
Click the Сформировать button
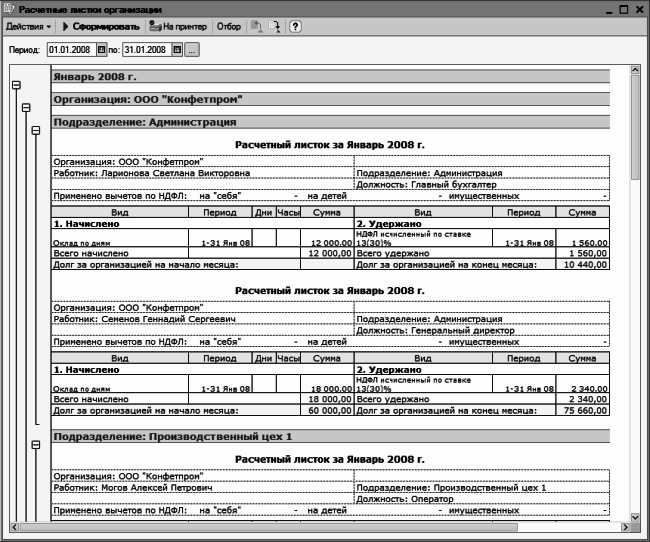pos(101,27)
